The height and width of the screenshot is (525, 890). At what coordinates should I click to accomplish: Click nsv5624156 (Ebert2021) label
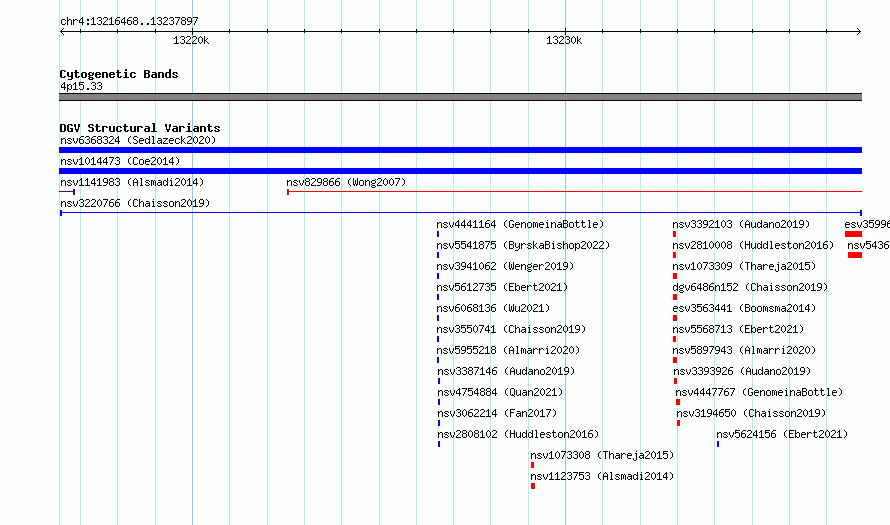782,434
